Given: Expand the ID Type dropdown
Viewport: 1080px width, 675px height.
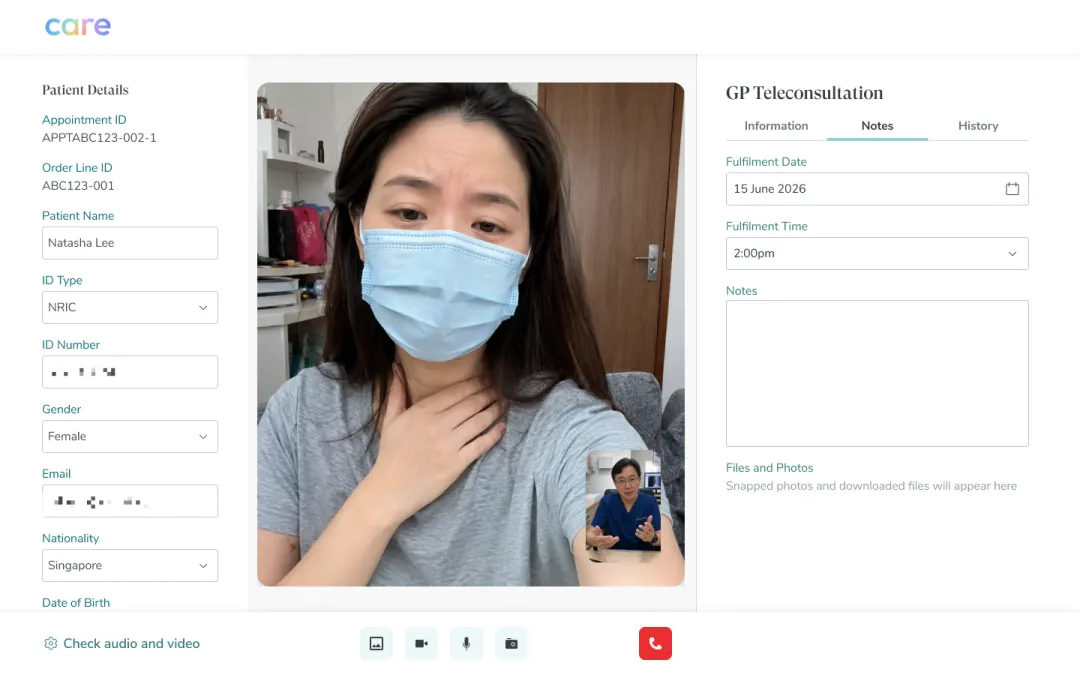Looking at the screenshot, I should coord(129,307).
